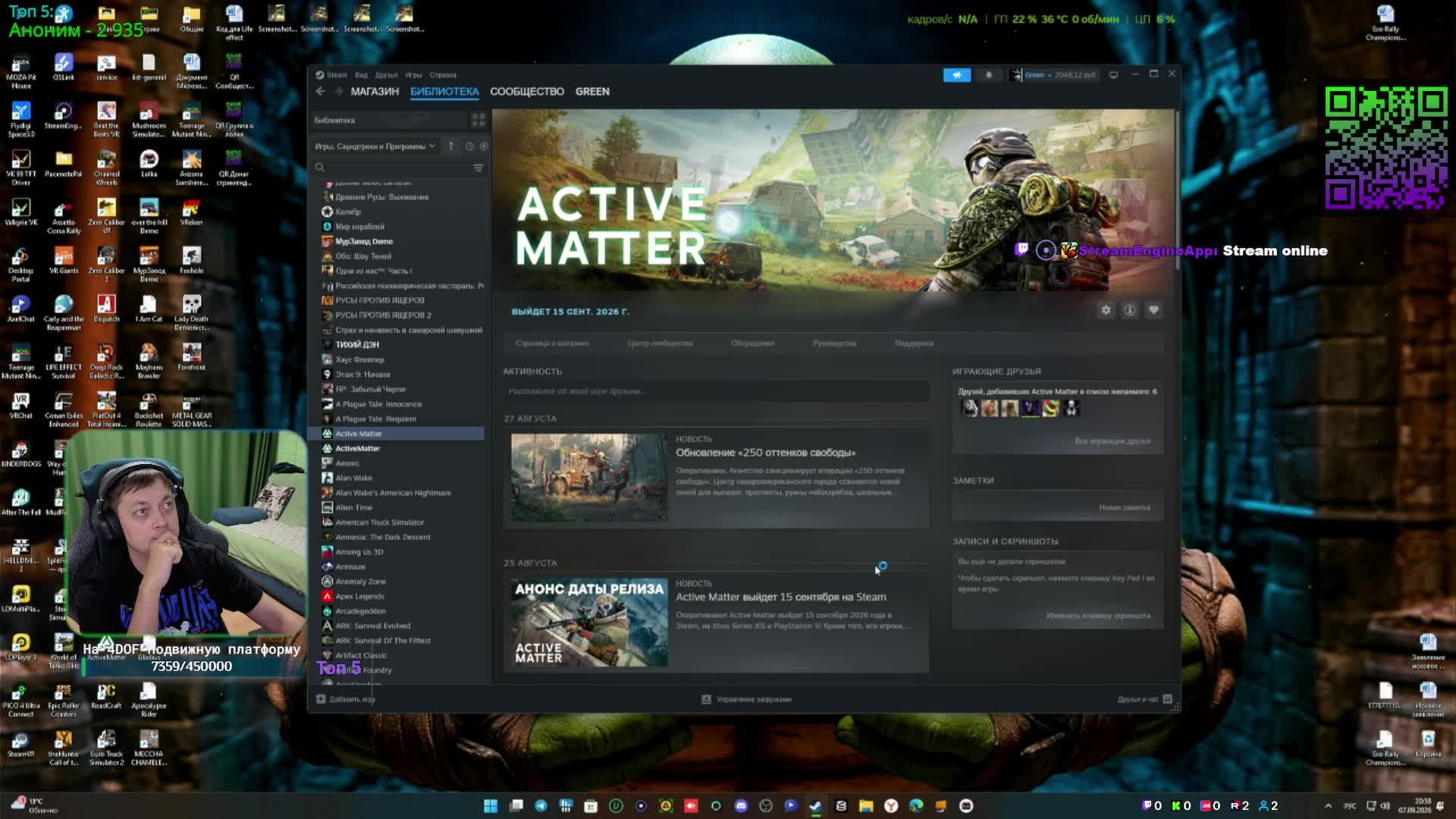
Task: Click Все играющие друзья link
Action: 1112,441
